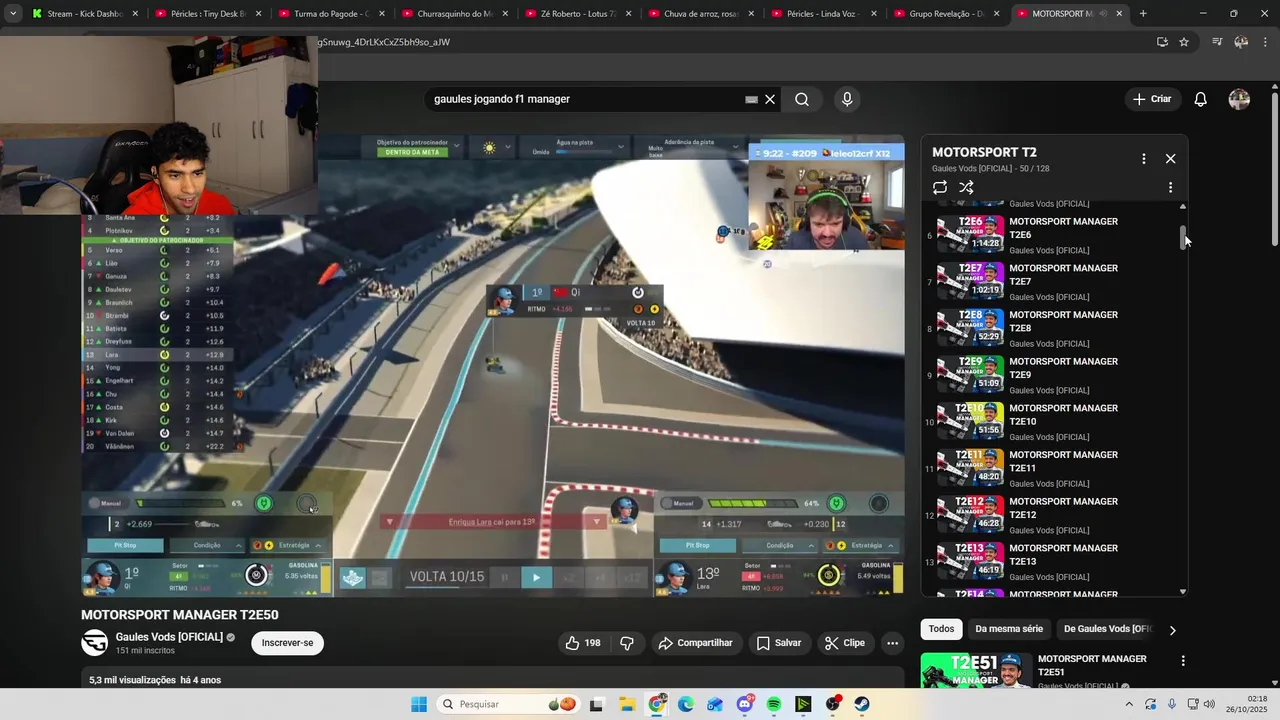This screenshot has width=1280, height=720.
Task: Open Spotify from the taskbar
Action: pyautogui.click(x=774, y=704)
